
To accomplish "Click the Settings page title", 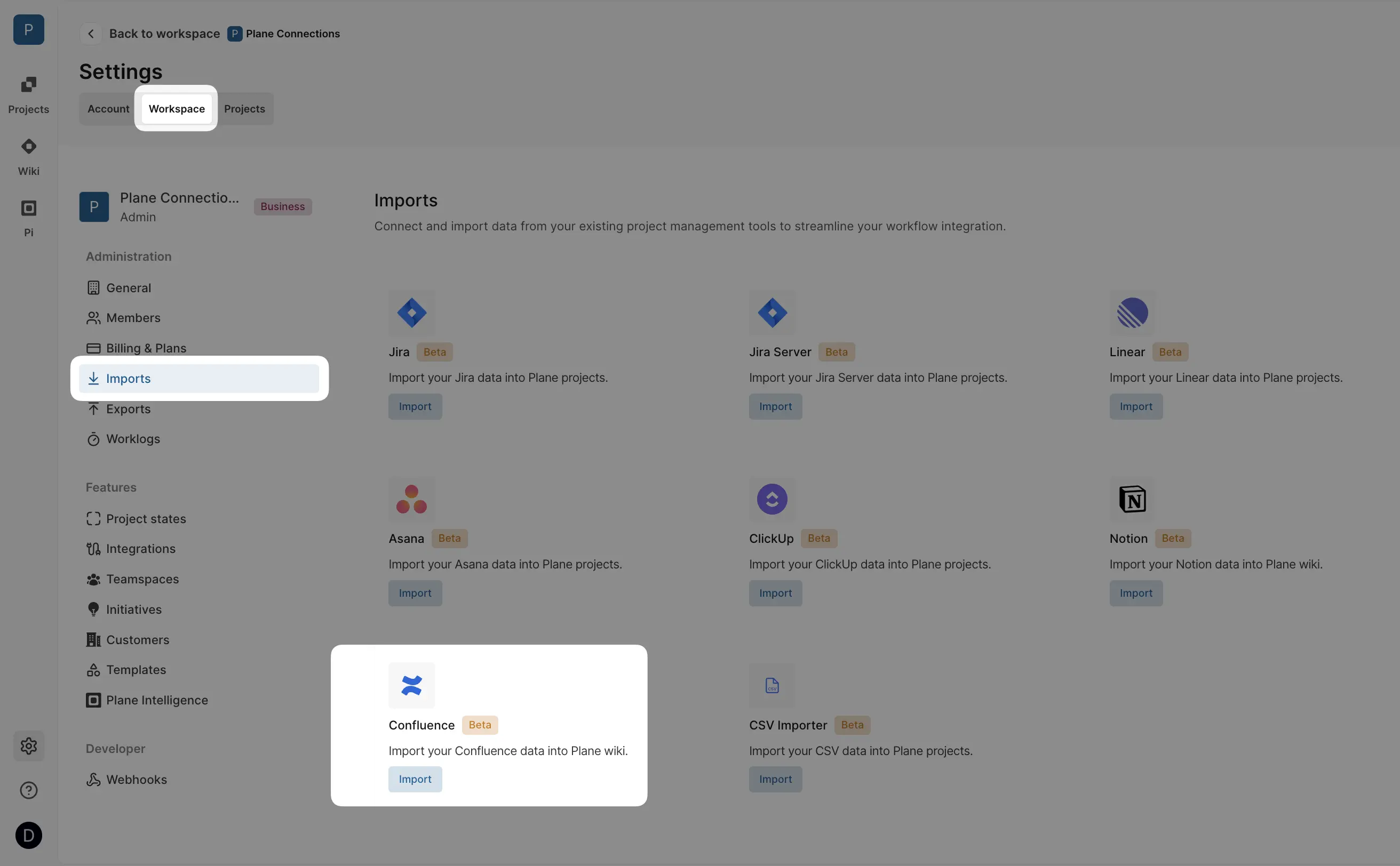I will point(121,71).
